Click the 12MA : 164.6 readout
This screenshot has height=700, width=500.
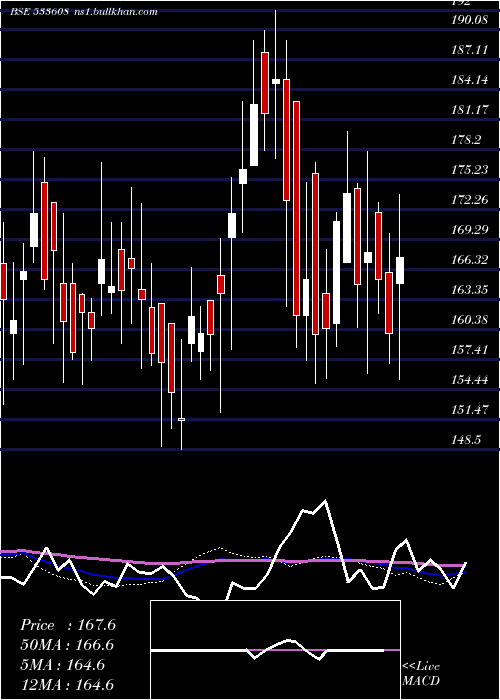67,684
